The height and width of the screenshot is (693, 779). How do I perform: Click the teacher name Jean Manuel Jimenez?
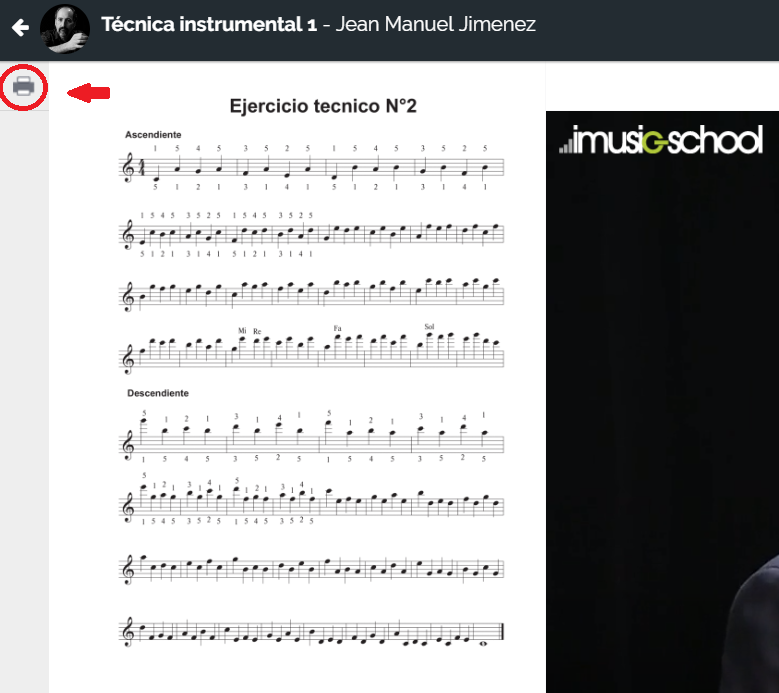click(435, 24)
